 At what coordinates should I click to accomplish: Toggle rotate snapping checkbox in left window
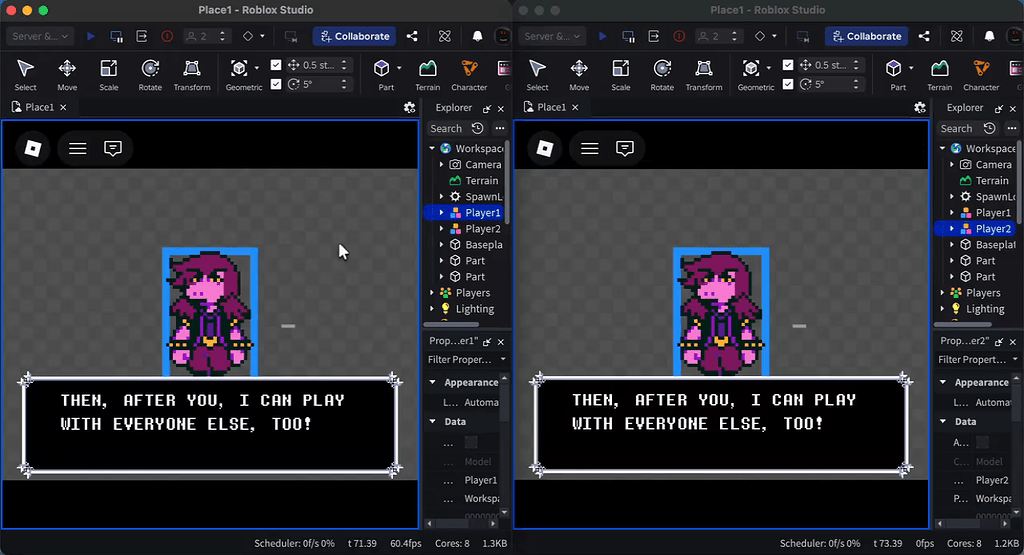tap(276, 84)
